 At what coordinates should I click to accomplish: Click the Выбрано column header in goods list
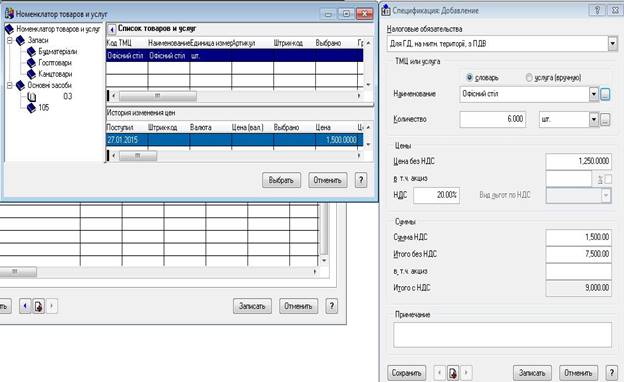click(x=336, y=43)
